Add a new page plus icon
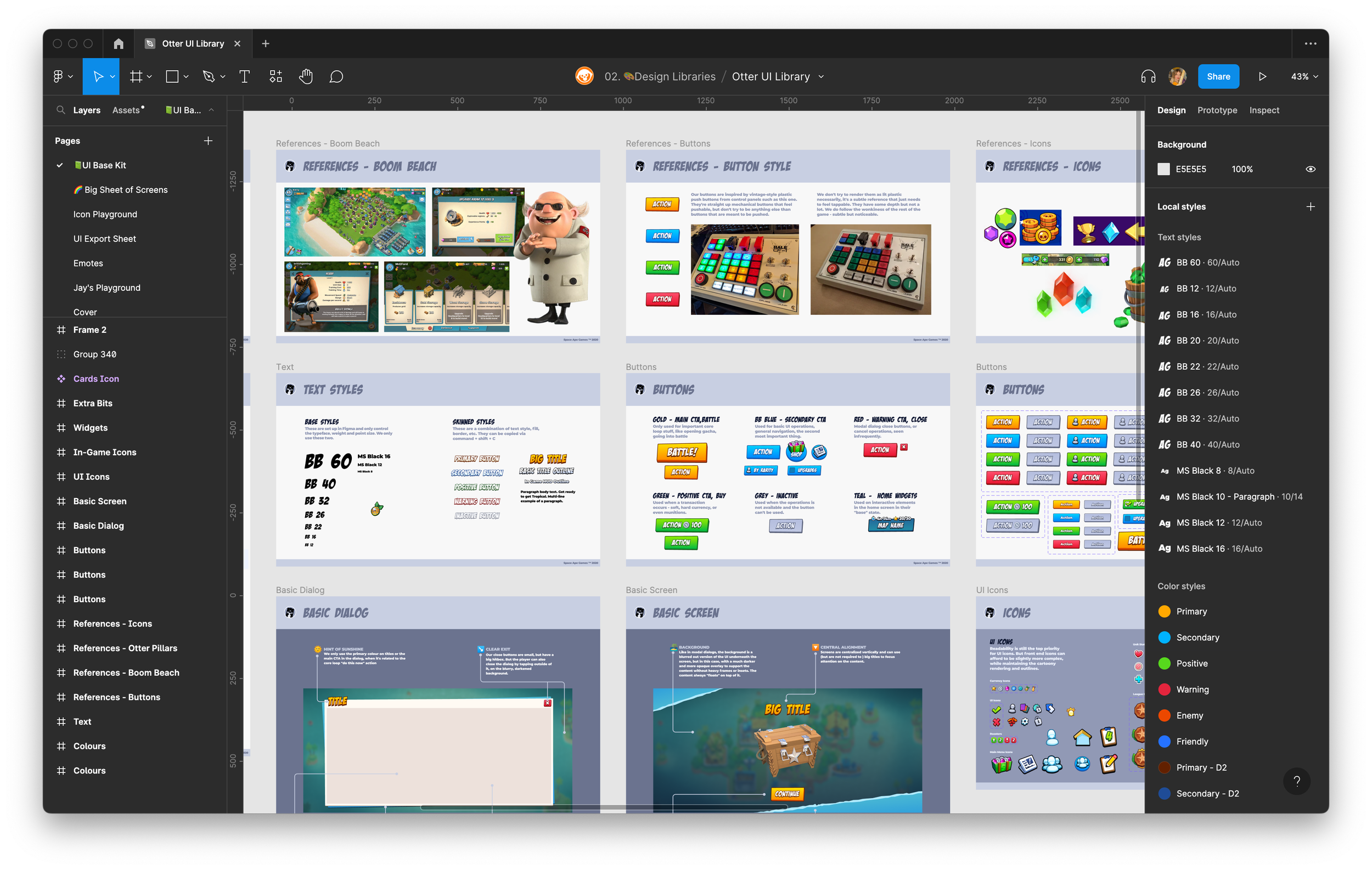The height and width of the screenshot is (870, 1372). point(208,140)
